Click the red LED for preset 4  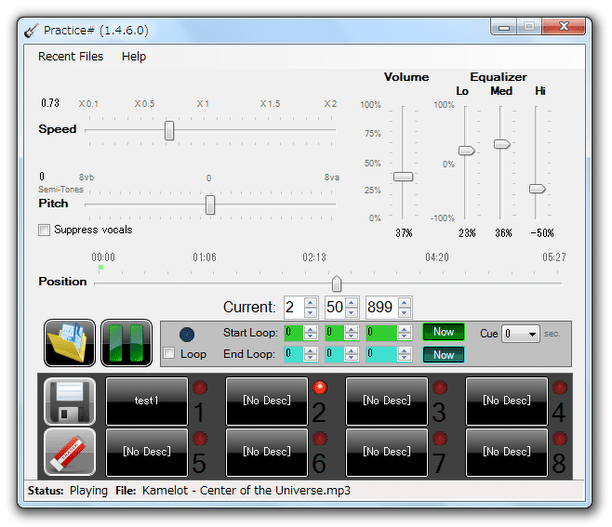click(560, 387)
